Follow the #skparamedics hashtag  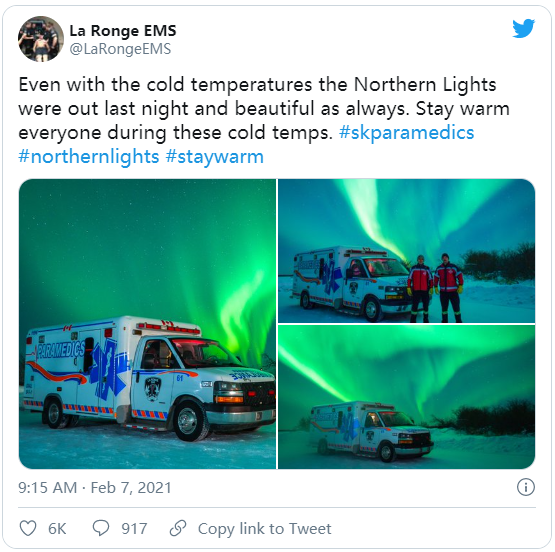(x=406, y=133)
